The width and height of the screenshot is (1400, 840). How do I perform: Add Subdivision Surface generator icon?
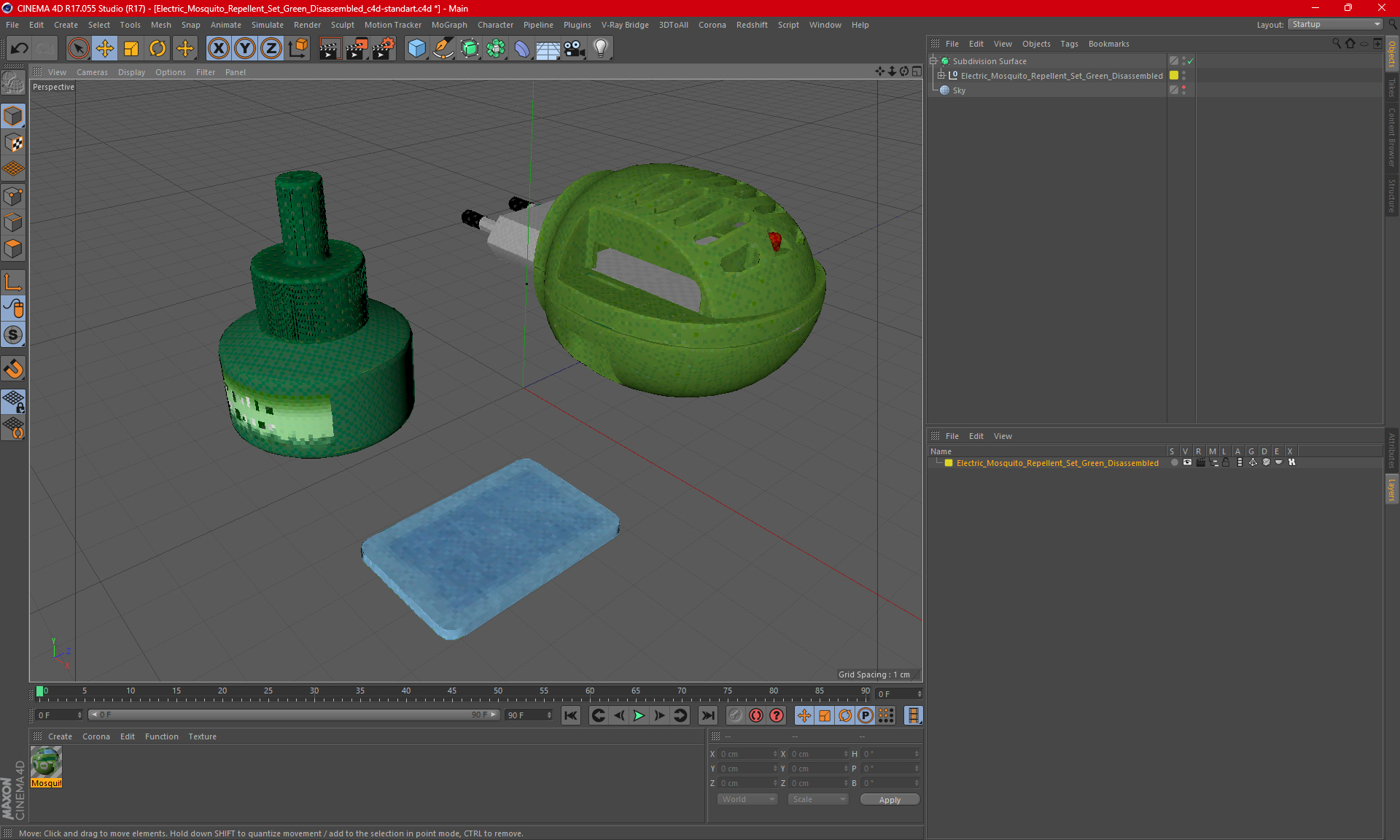click(470, 49)
